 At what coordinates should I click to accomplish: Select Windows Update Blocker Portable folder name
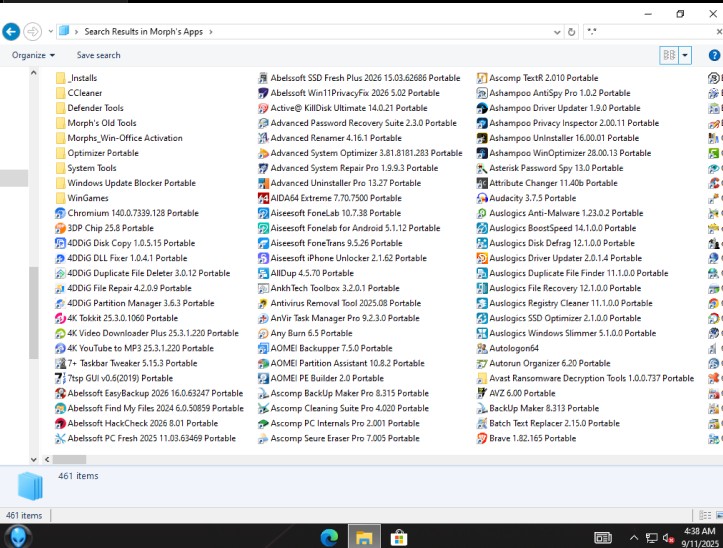(131, 183)
